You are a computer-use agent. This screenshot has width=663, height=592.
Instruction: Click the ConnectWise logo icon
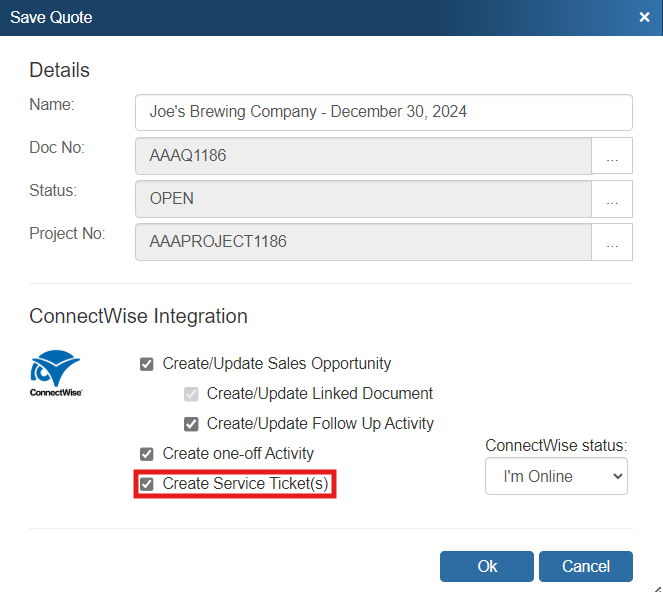tap(55, 374)
